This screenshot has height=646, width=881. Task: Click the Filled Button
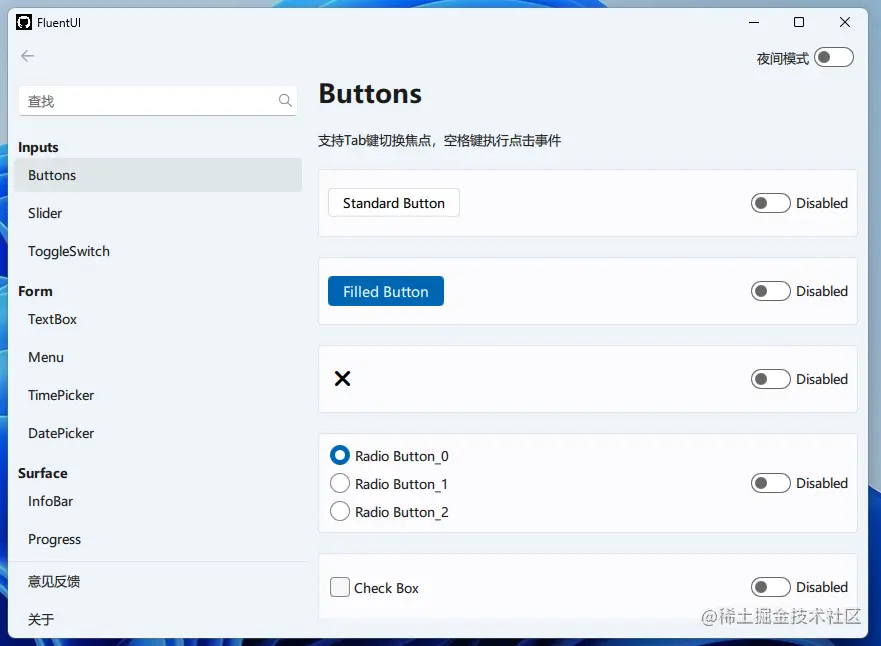click(x=385, y=291)
